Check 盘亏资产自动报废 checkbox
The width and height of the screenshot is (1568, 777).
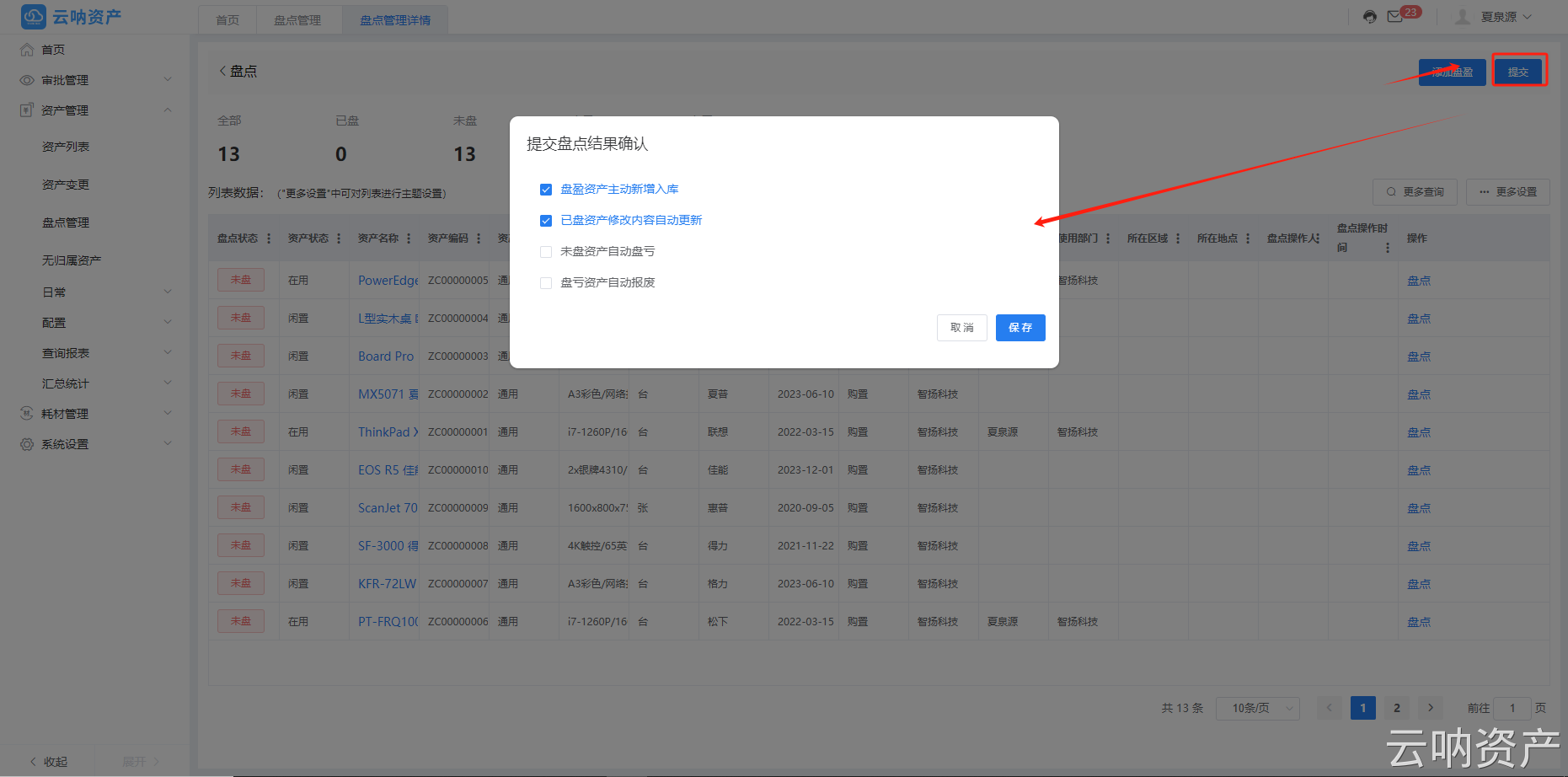[546, 283]
